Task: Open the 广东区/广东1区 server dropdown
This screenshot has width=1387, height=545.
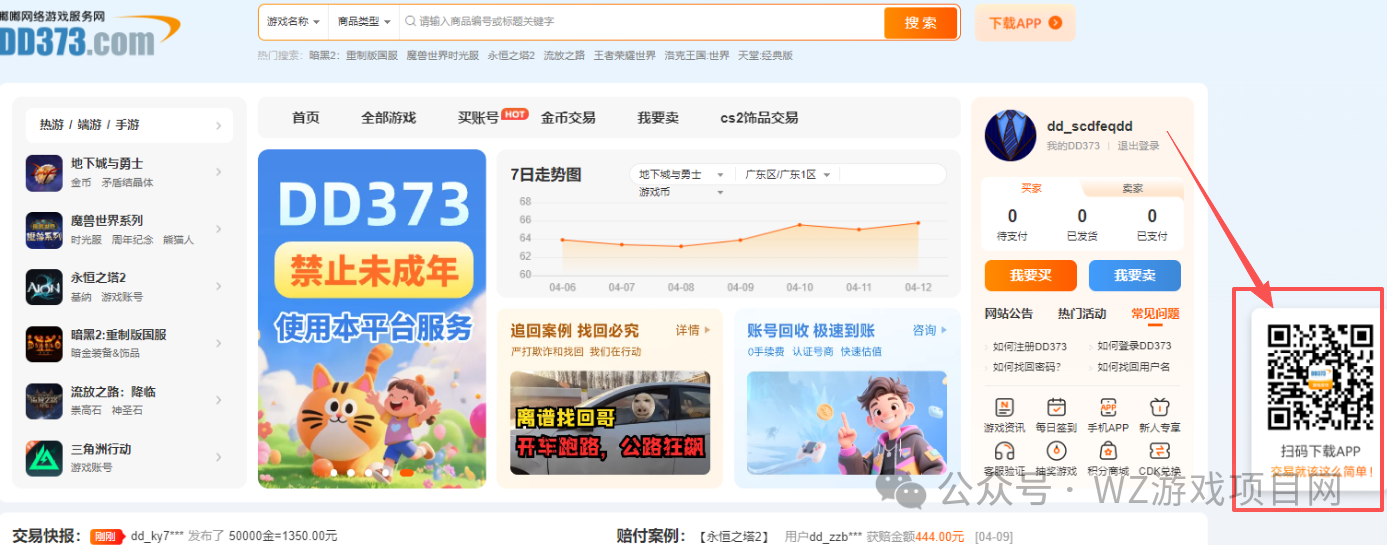Action: pyautogui.click(x=787, y=174)
